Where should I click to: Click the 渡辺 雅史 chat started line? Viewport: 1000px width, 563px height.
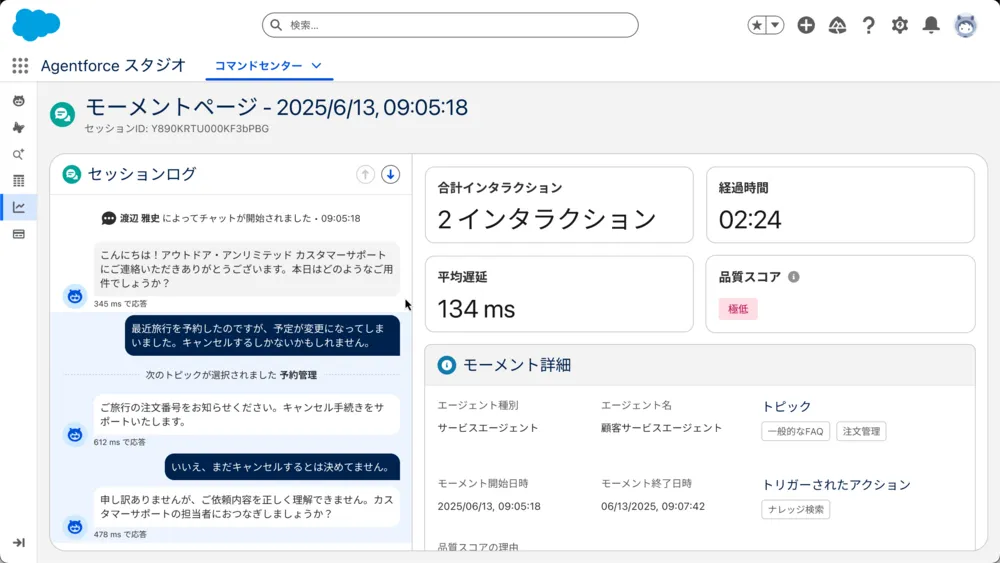(x=232, y=219)
